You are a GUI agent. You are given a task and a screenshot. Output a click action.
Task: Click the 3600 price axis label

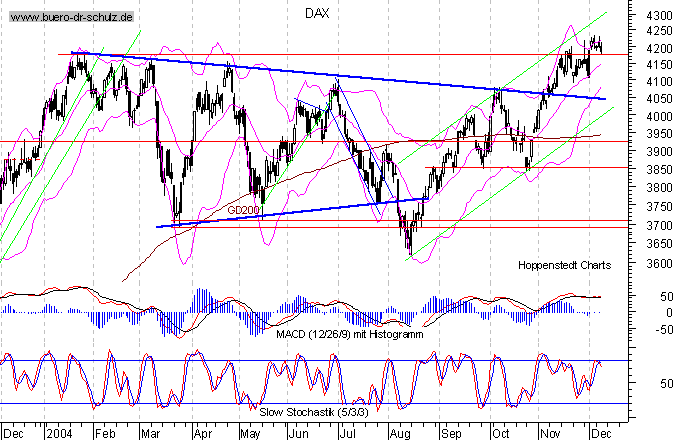click(x=632, y=265)
